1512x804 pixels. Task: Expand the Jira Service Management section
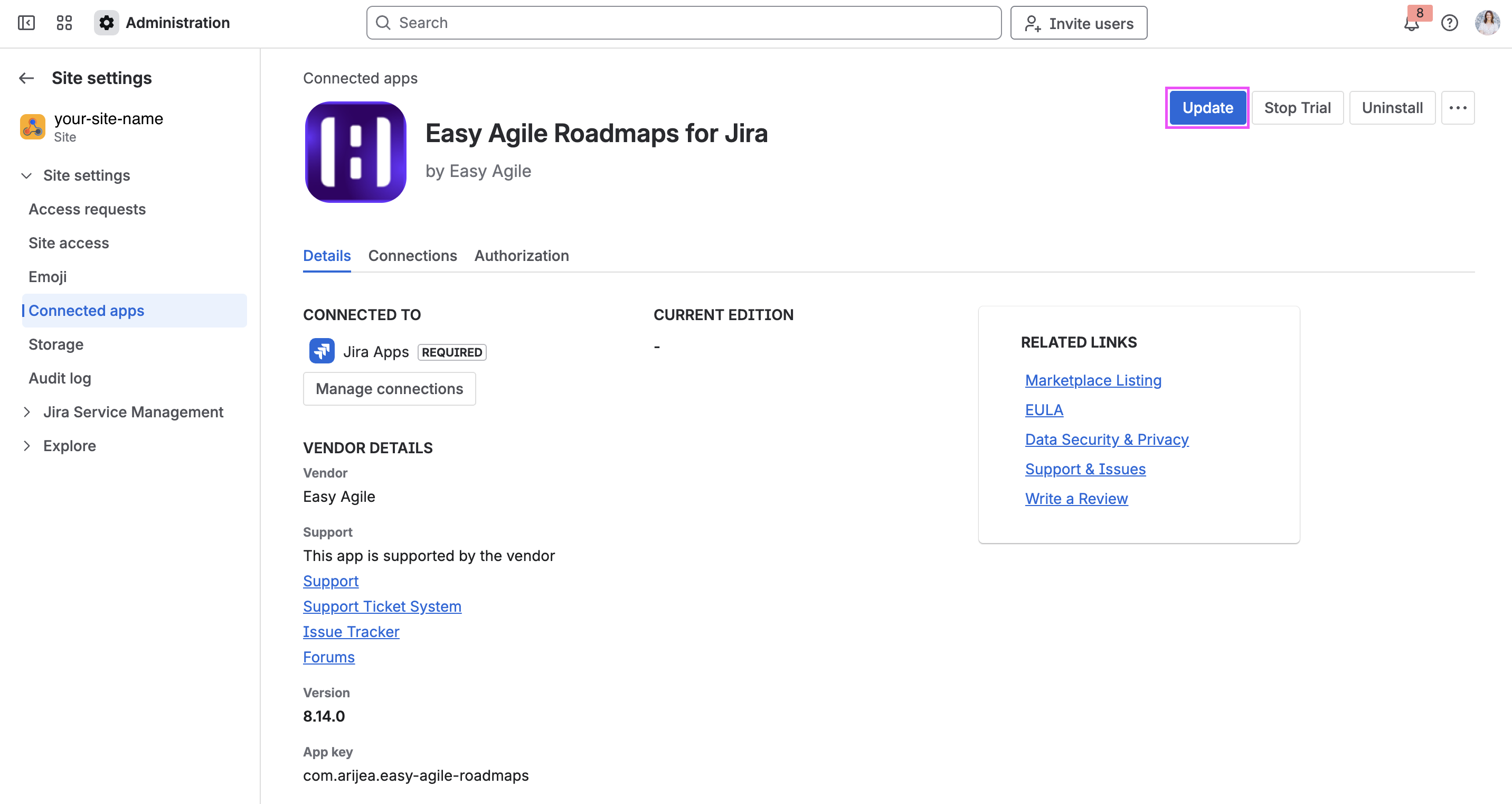27,412
